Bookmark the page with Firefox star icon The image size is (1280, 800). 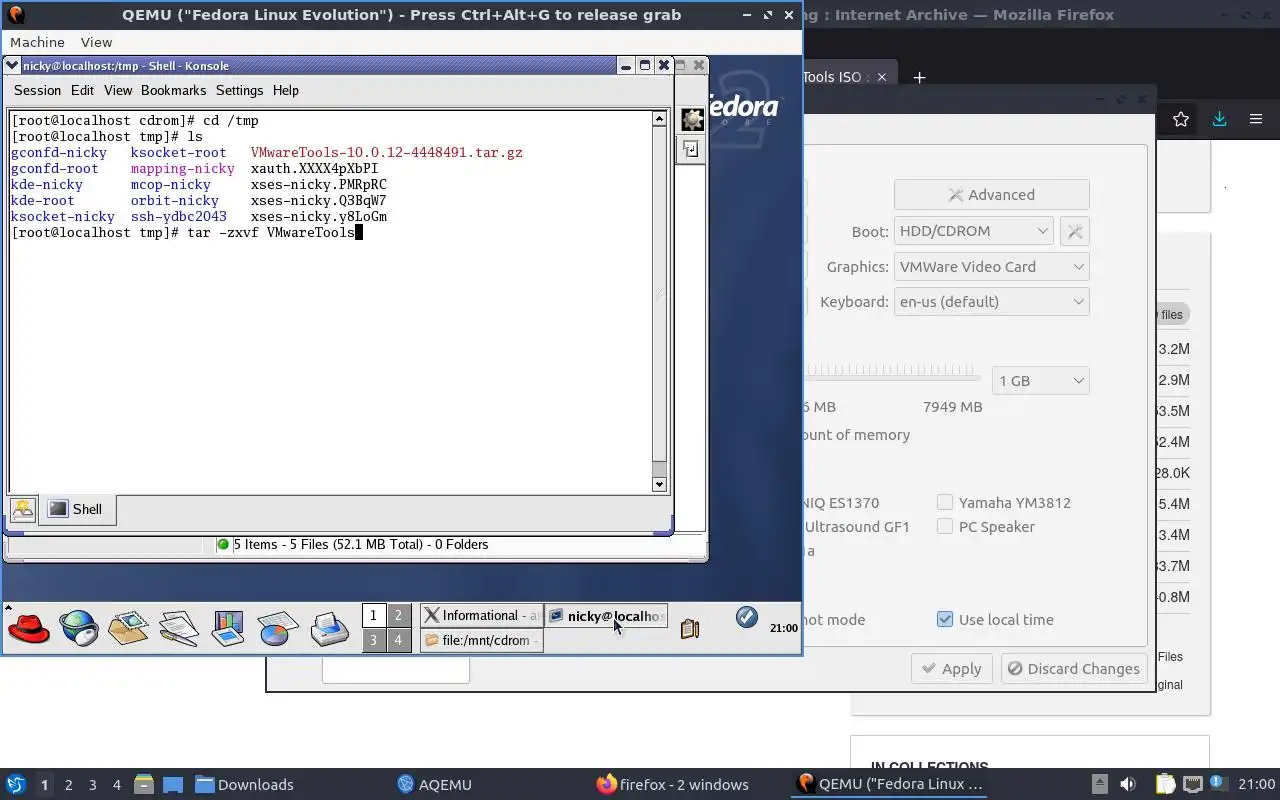(1181, 120)
